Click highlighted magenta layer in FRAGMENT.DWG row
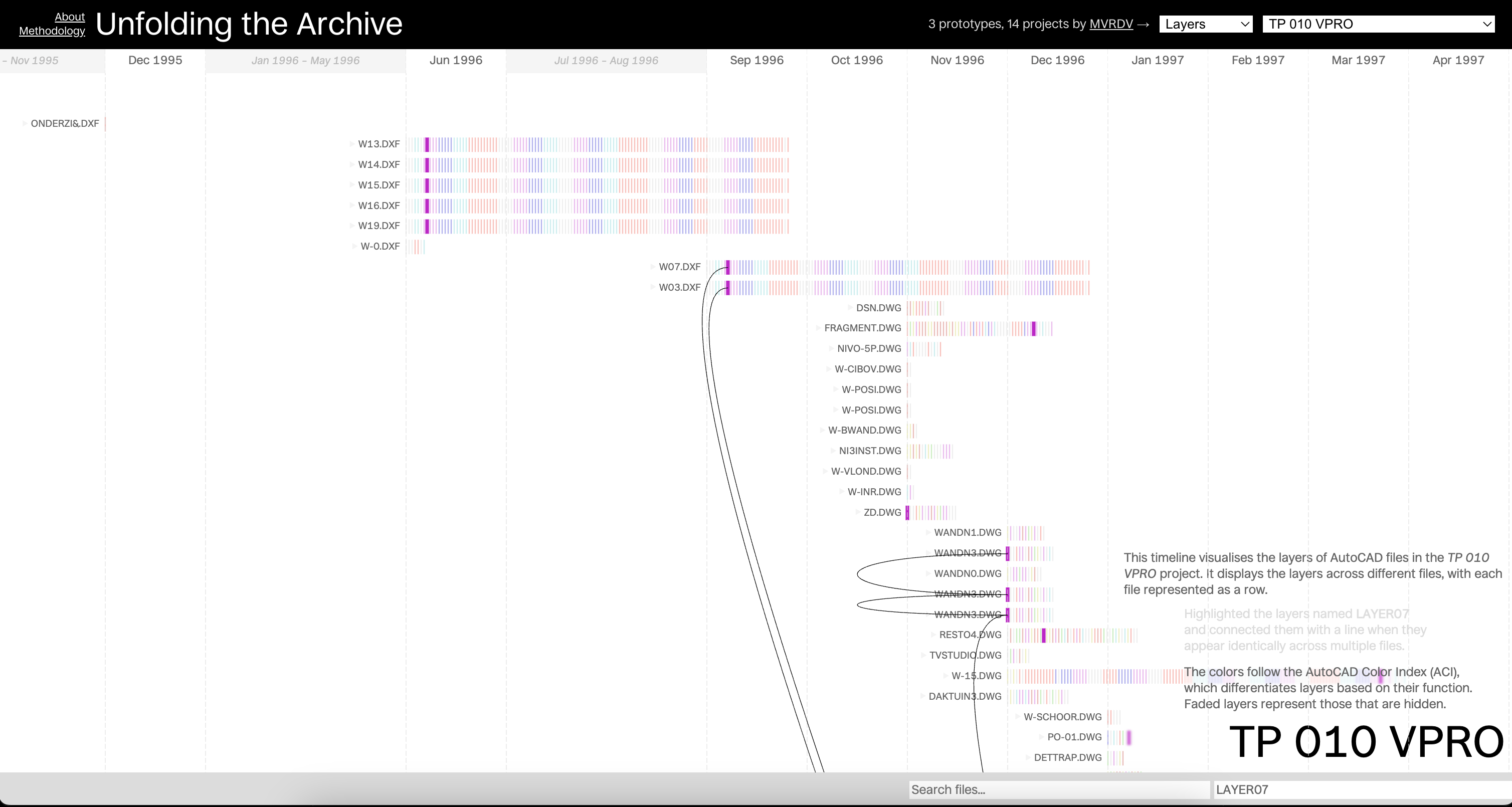This screenshot has width=1512, height=807. 1034,329
